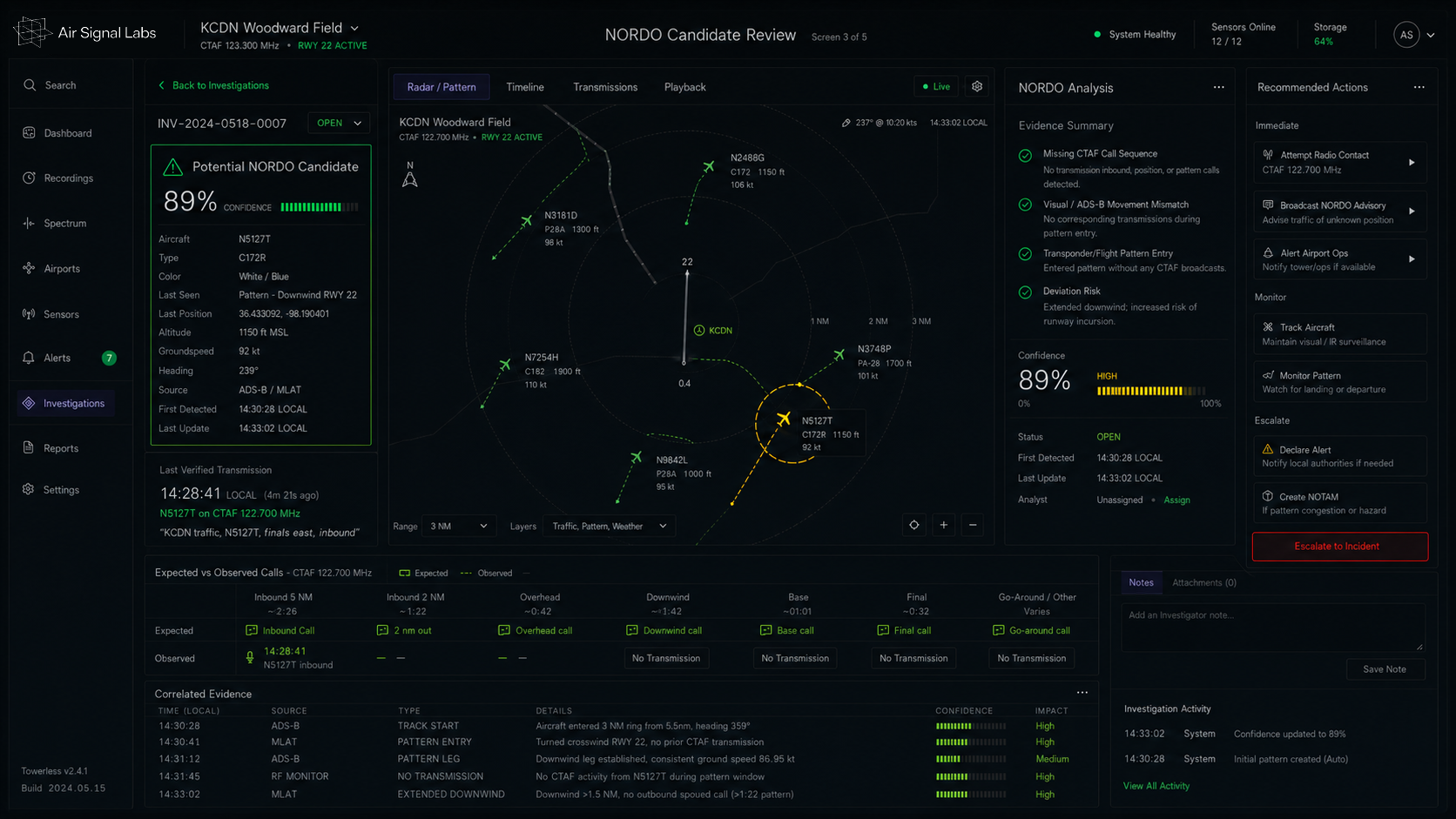Click the Assign analyst link
Screen dimensions: 1456x819
pos(1176,500)
